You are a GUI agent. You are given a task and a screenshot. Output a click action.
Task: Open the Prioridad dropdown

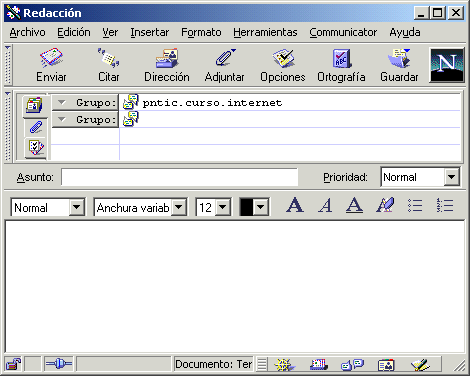coord(452,177)
